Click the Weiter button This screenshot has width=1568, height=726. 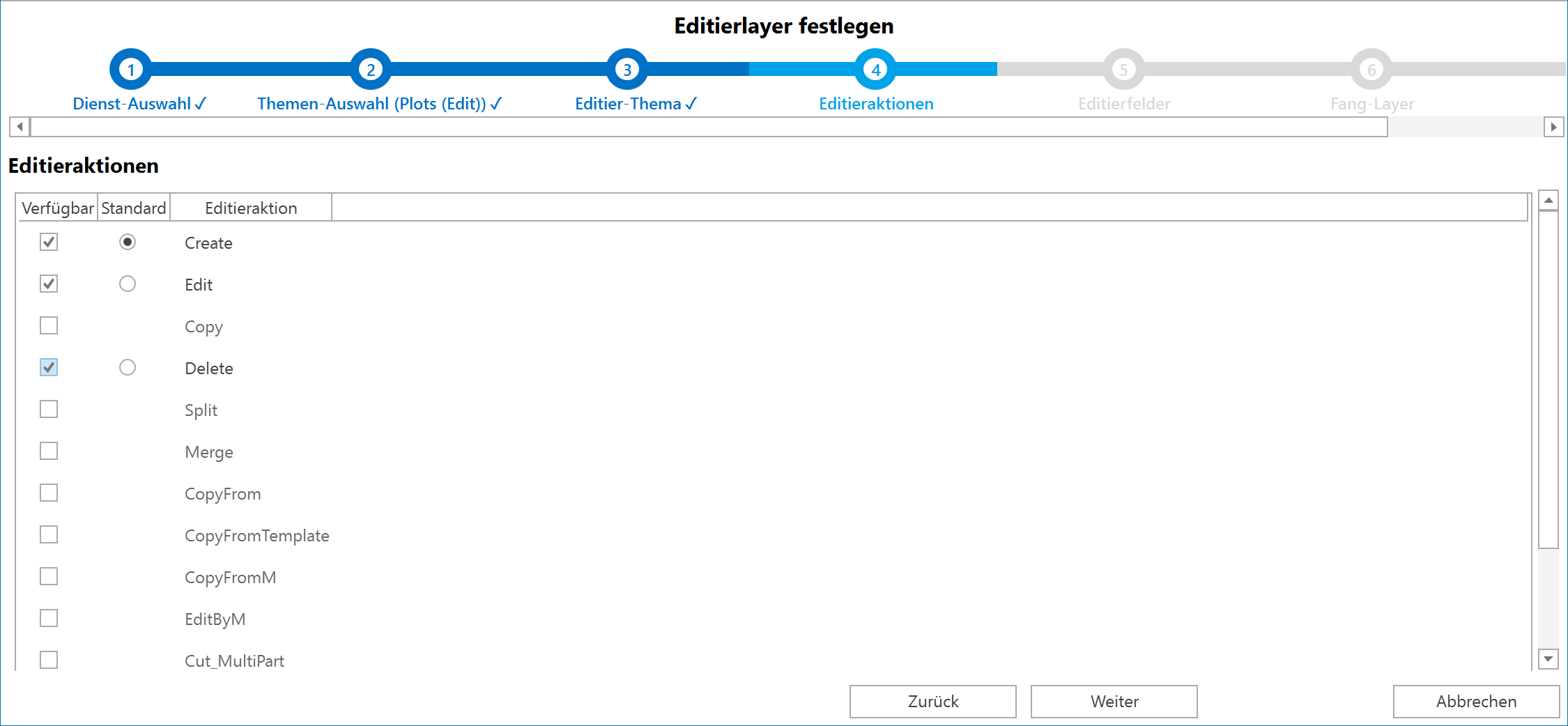tap(1113, 701)
